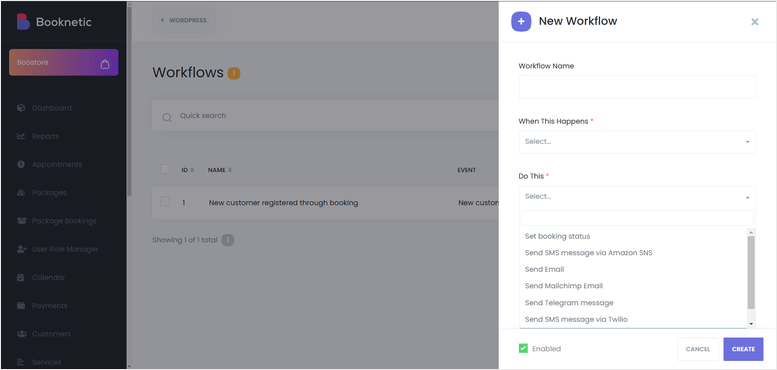Click the Packages sidebar icon
This screenshot has width=777, height=370.
21,192
